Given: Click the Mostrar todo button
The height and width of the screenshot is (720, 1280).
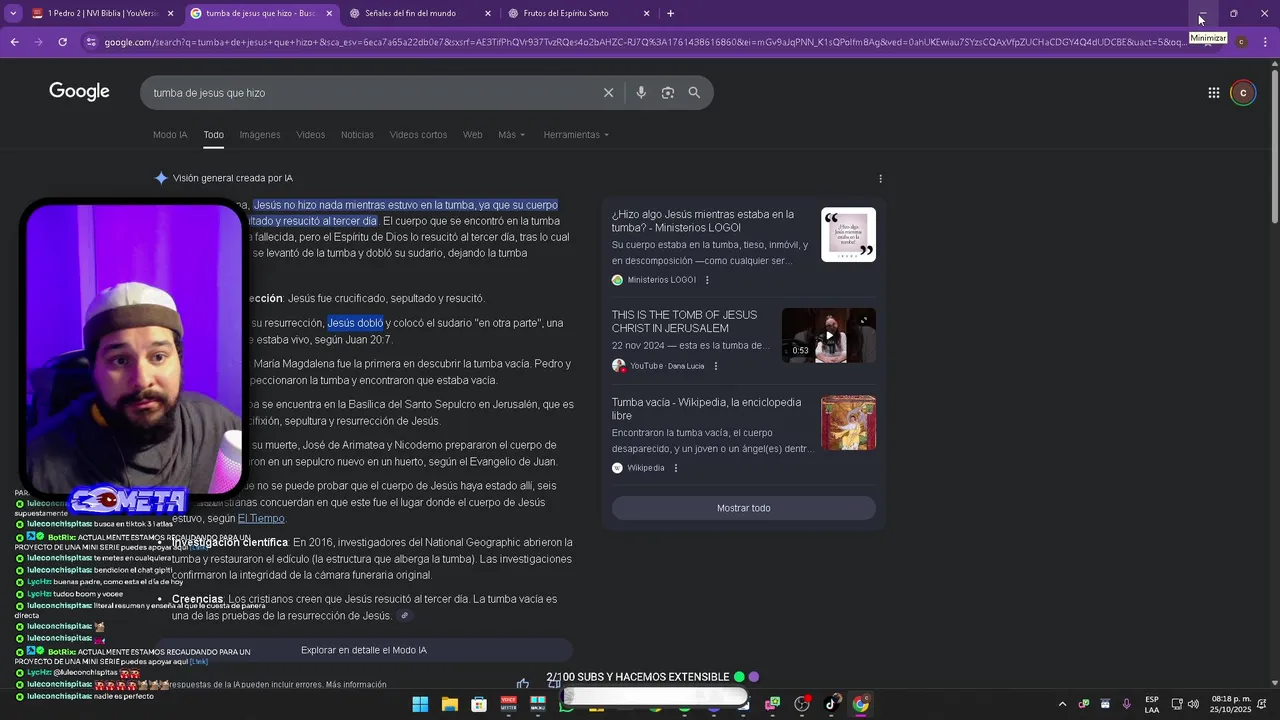Looking at the screenshot, I should point(743,508).
